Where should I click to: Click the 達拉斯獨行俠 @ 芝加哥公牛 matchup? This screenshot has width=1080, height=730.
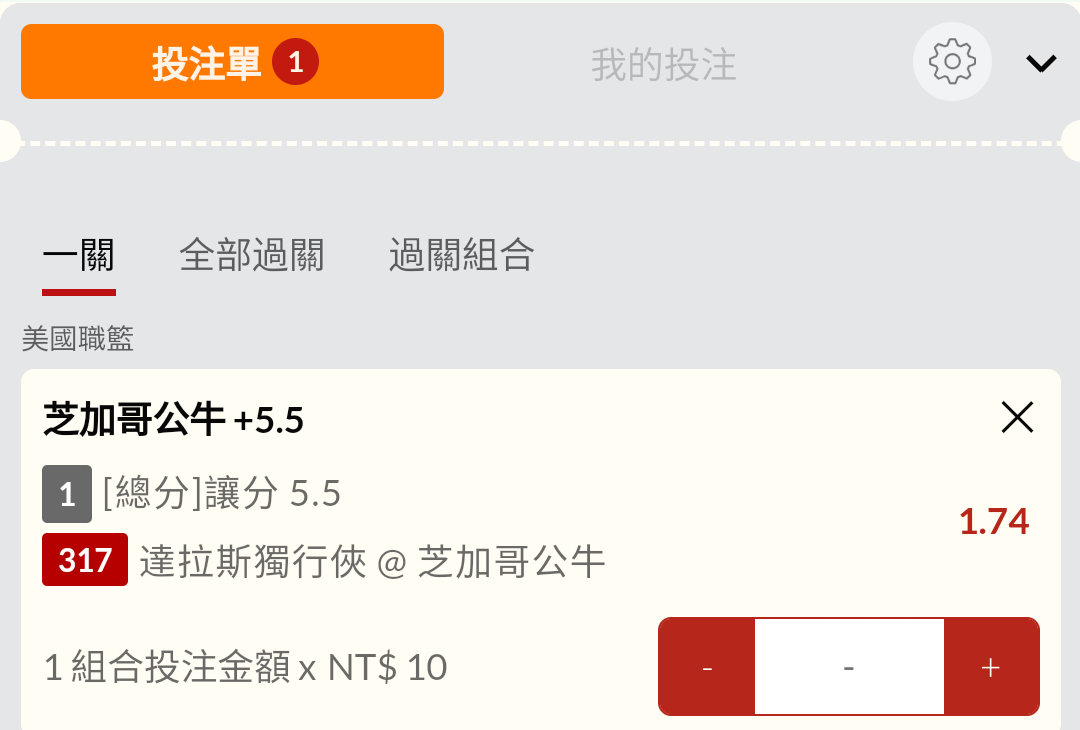373,562
